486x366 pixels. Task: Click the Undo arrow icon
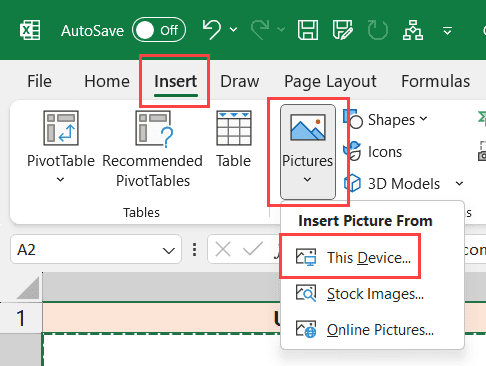212,30
